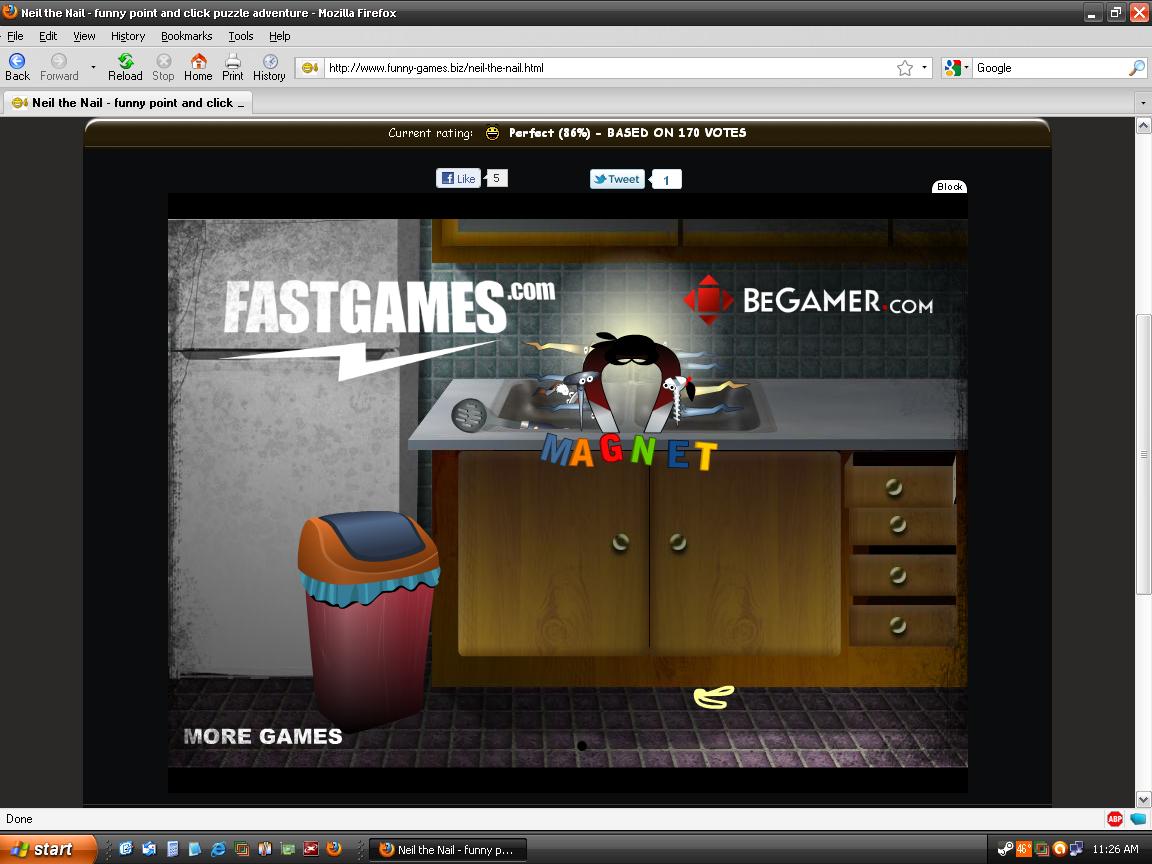
Task: Open the search engine selector dropdown
Action: [957, 68]
